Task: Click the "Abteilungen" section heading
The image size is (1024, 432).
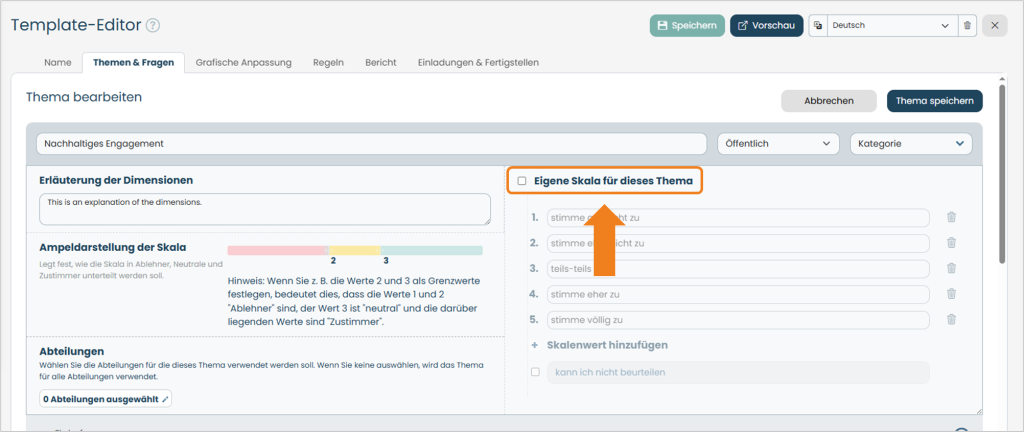Action: pos(72,352)
